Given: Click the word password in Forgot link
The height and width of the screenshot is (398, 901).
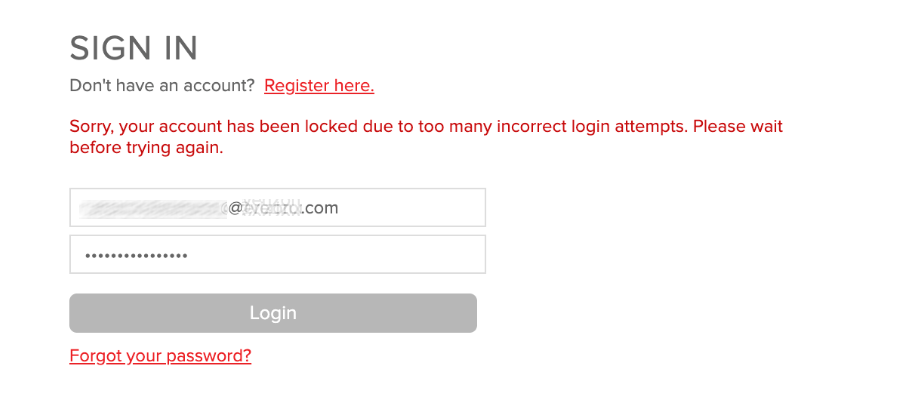Looking at the screenshot, I should pyautogui.click(x=209, y=356).
